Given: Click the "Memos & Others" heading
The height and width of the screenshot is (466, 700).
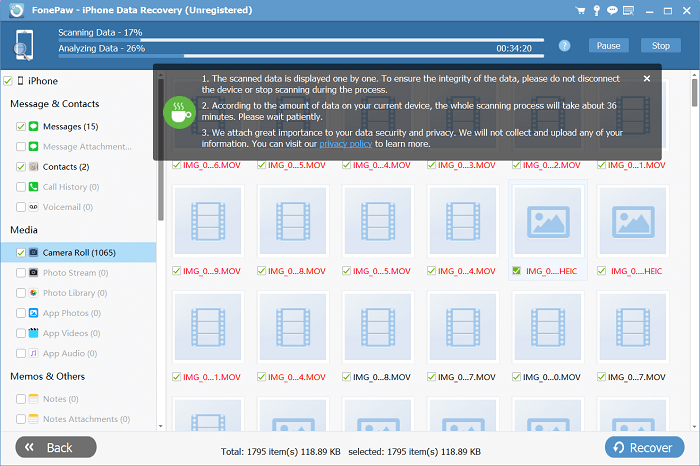Looking at the screenshot, I should 47,376.
